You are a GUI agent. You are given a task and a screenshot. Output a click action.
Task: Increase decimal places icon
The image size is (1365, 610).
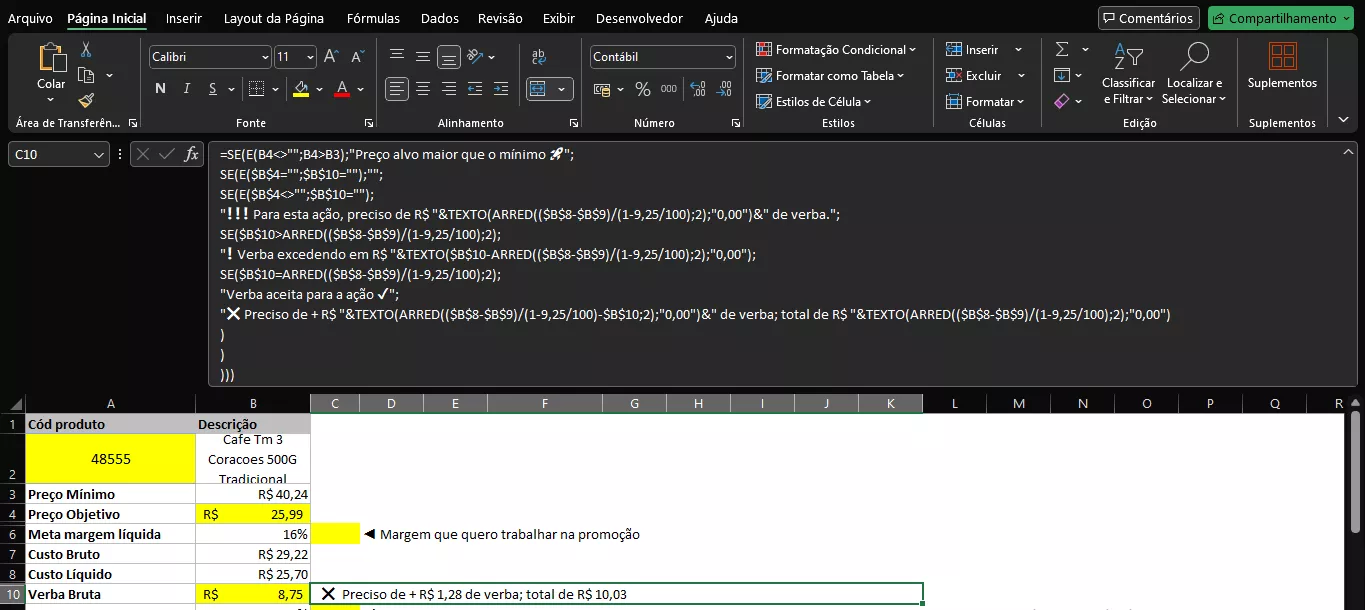(698, 89)
